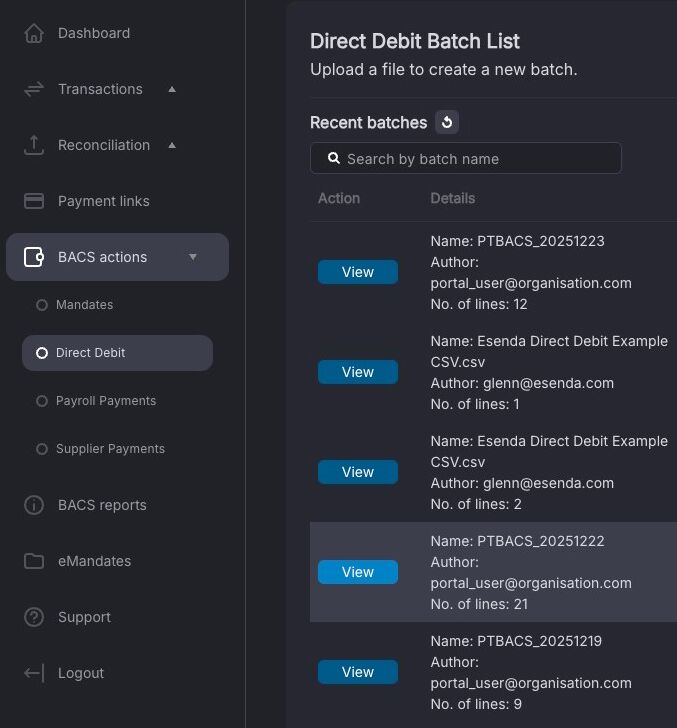Open the Payment links page
Screen dimensions: 677x728
[104, 201]
